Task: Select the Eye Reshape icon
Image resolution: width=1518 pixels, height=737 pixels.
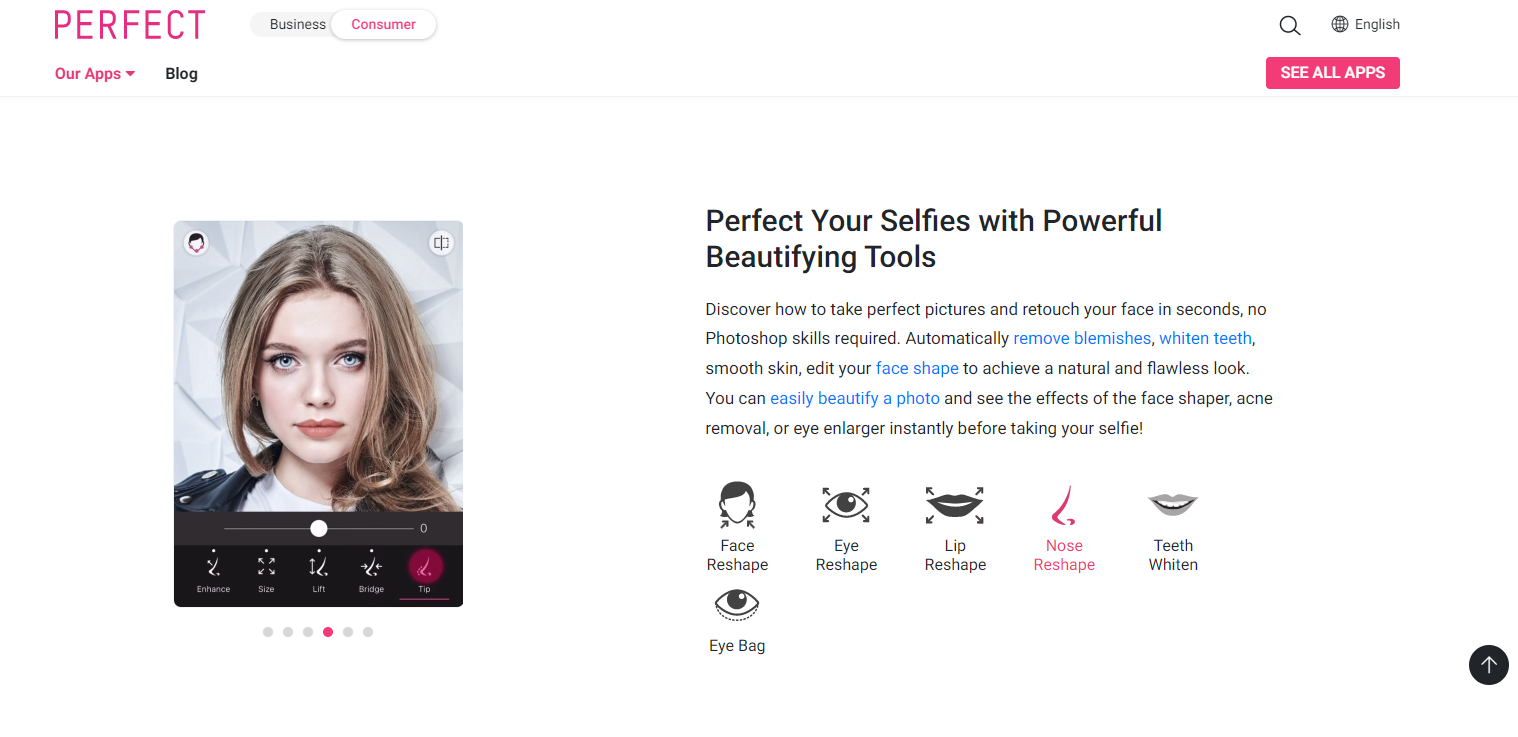Action: pyautogui.click(x=846, y=505)
